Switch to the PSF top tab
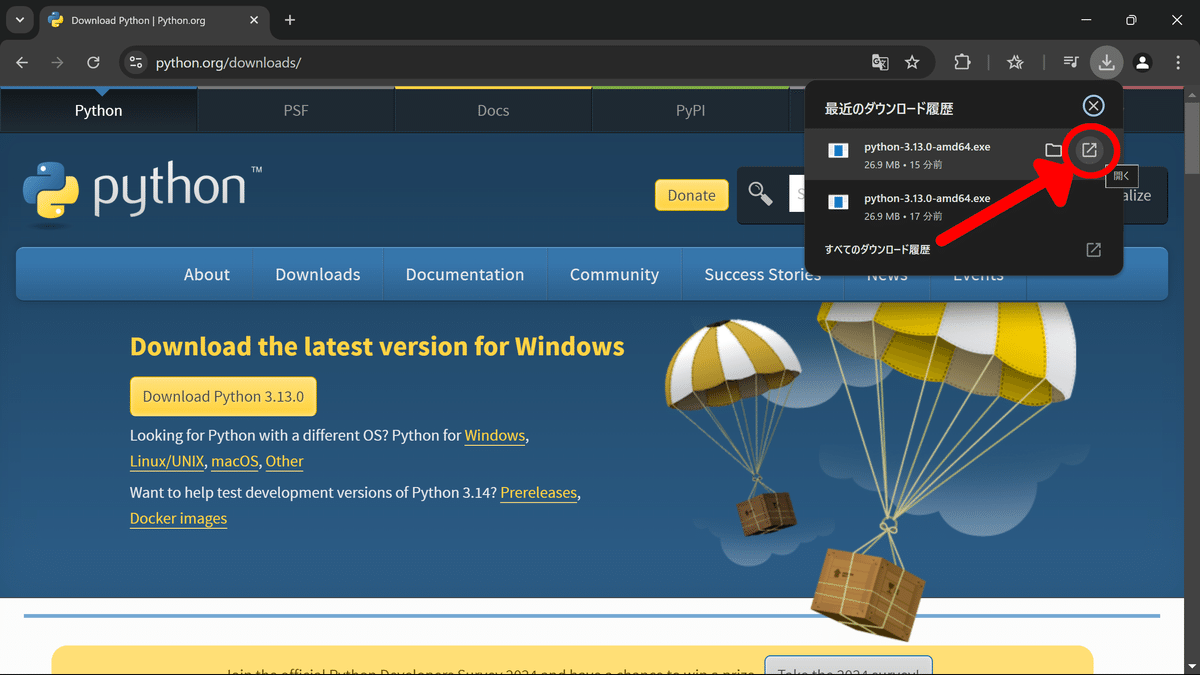The image size is (1200, 675). click(296, 110)
